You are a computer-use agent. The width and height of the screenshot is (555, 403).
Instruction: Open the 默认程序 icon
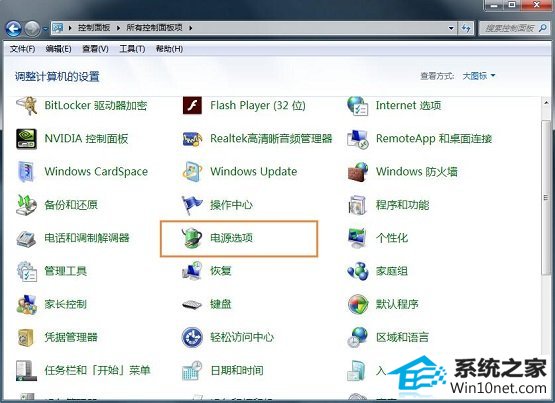[x=358, y=304]
